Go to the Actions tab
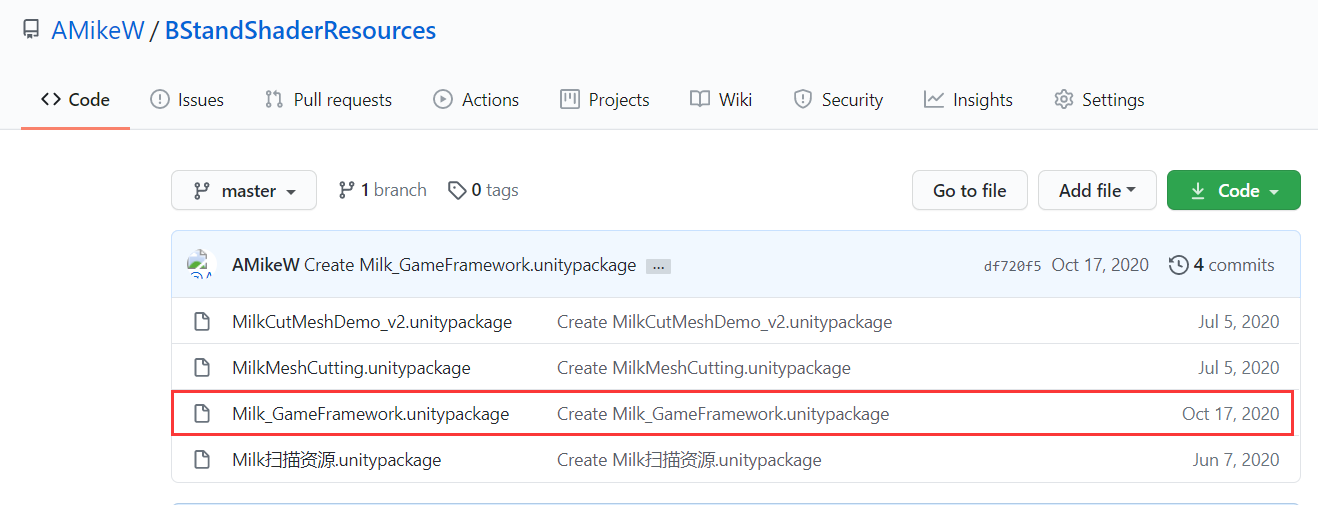This screenshot has width=1318, height=505. click(476, 100)
